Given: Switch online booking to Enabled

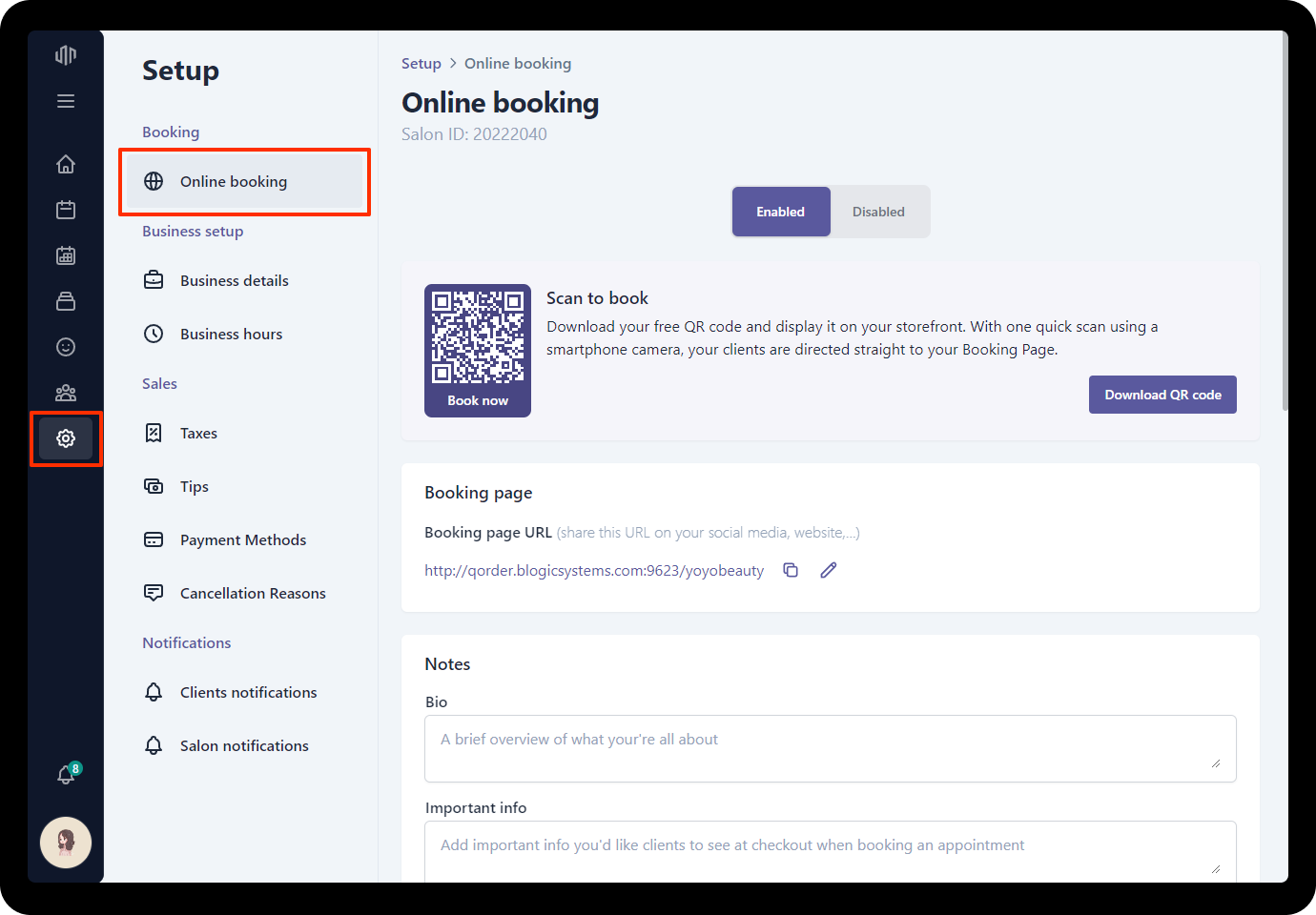Looking at the screenshot, I should point(780,212).
